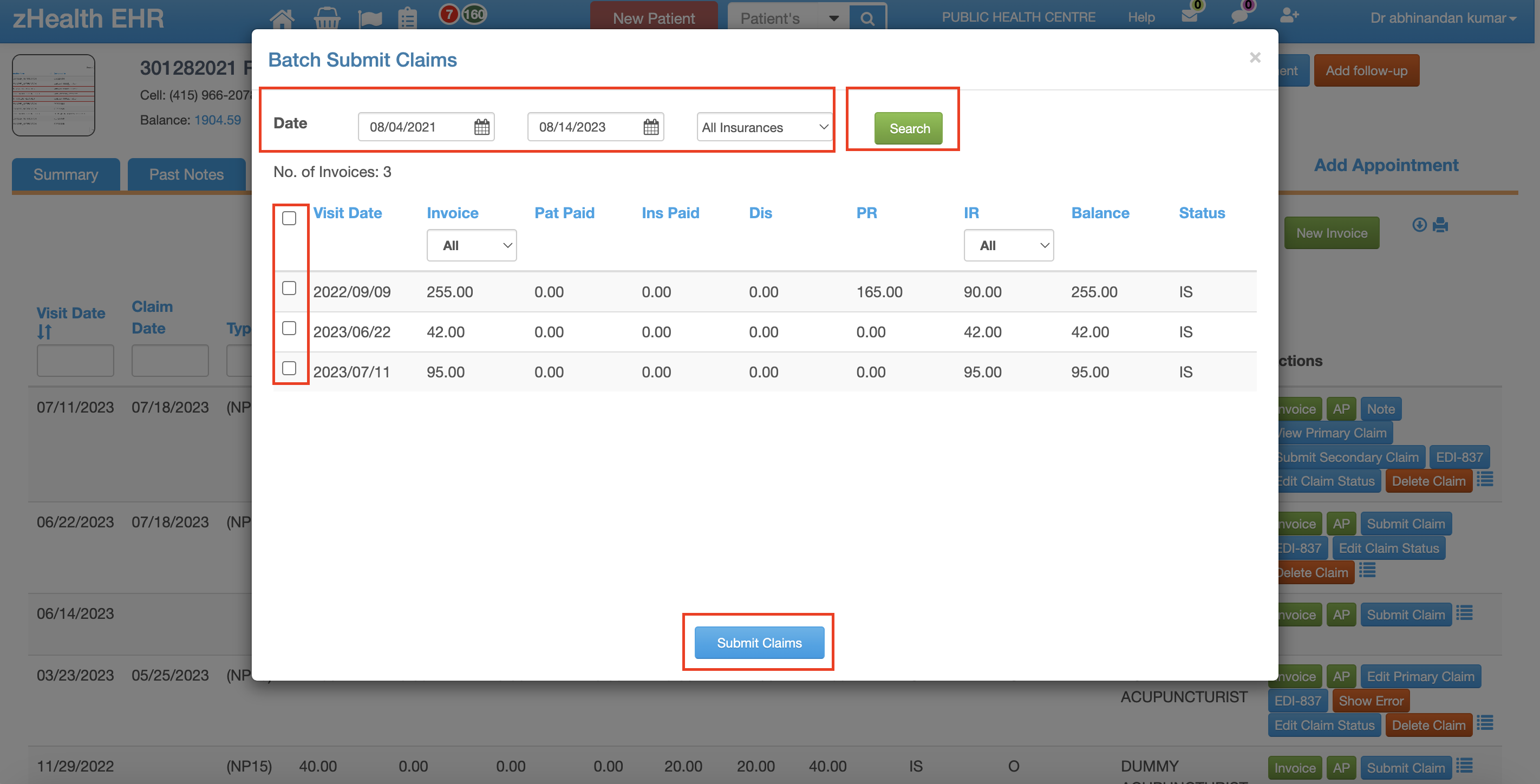The image size is (1540, 784).
Task: Expand Dr abhinandan kumar user menu
Action: [1443, 18]
